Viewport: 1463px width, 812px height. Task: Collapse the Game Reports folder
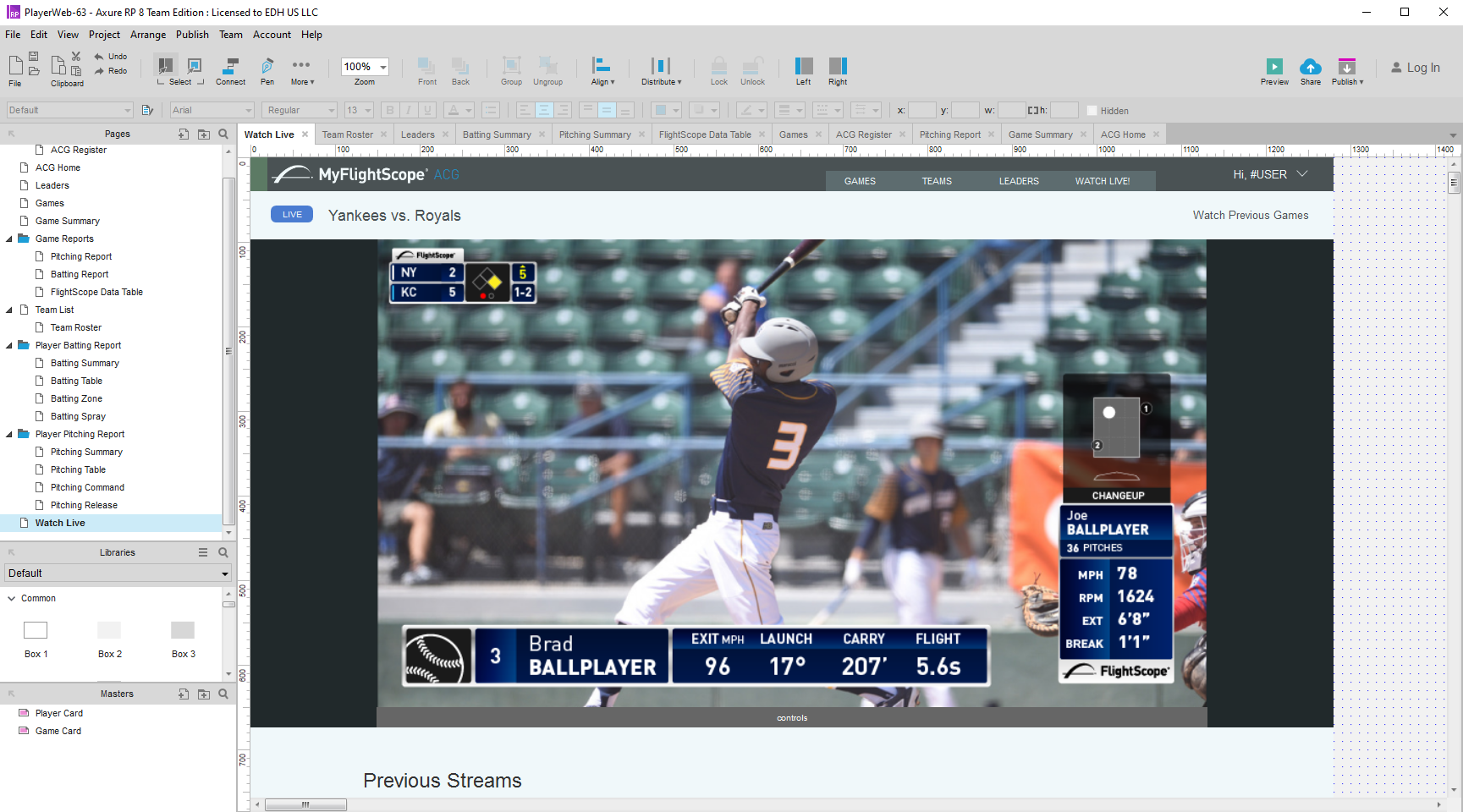9,239
